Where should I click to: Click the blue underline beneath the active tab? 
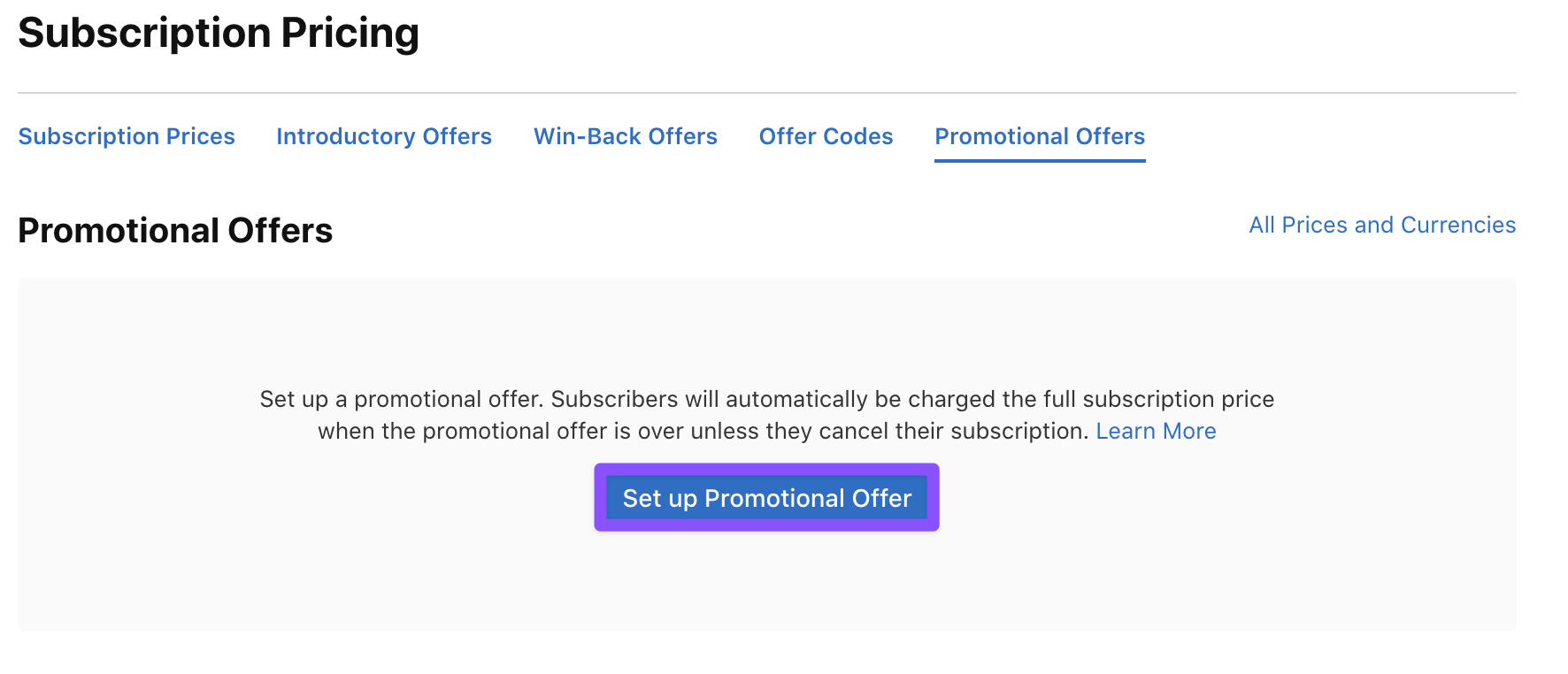click(1040, 161)
